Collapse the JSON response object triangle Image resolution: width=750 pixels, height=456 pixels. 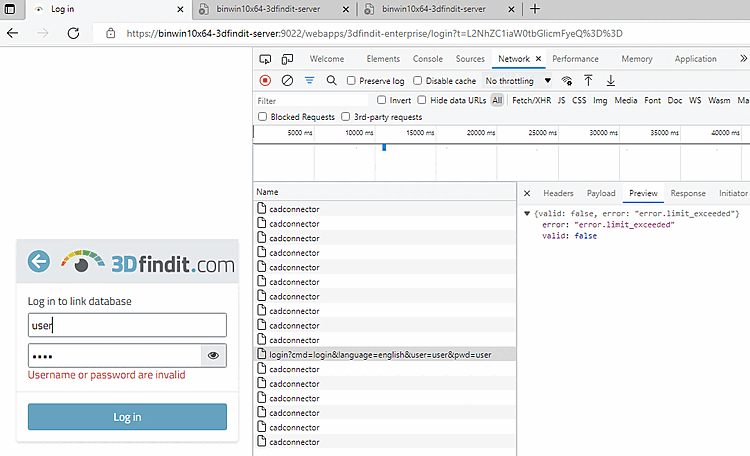pyautogui.click(x=527, y=213)
